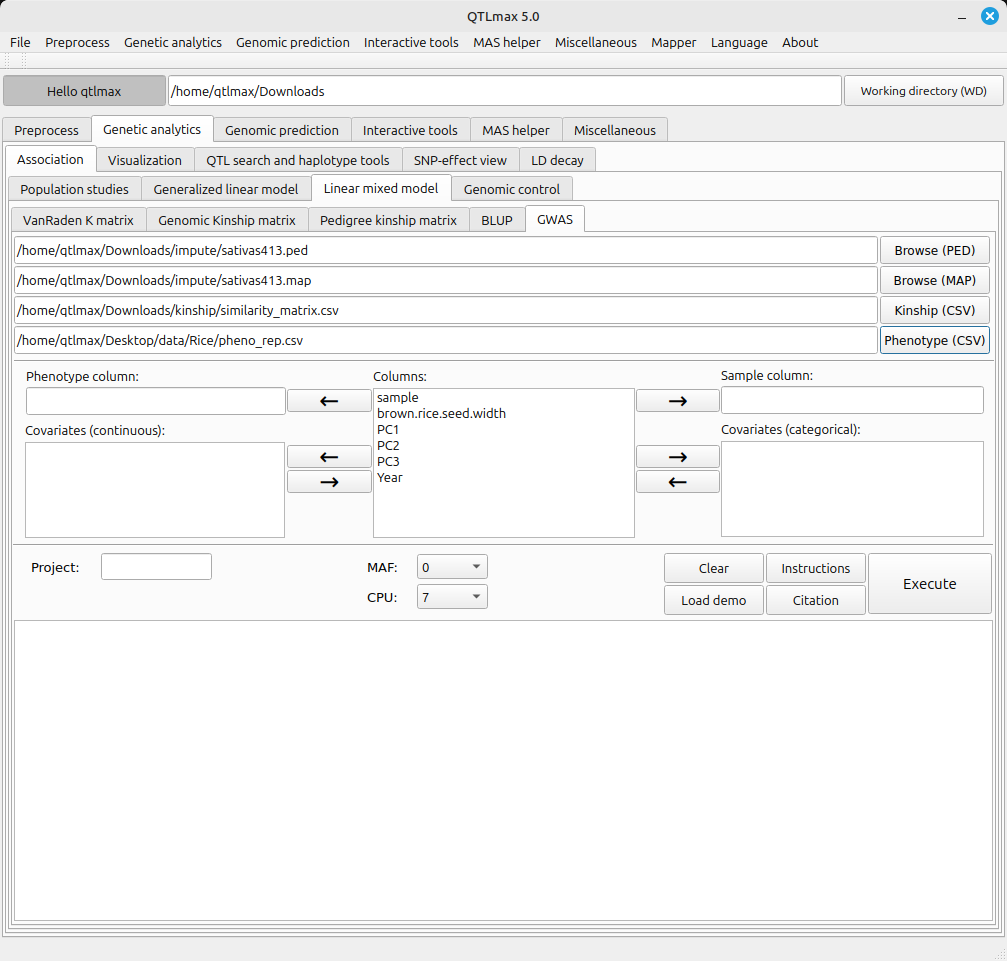The image size is (1007, 961).
Task: Switch to the BLUP tab
Action: pos(496,220)
